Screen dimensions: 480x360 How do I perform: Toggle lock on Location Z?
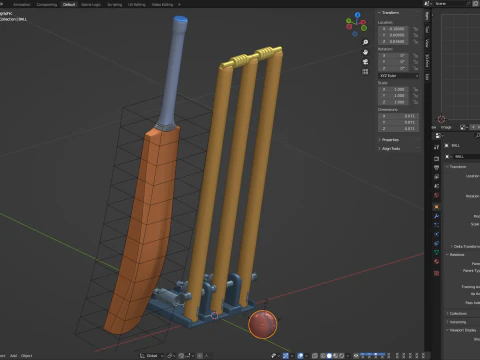(x=415, y=42)
